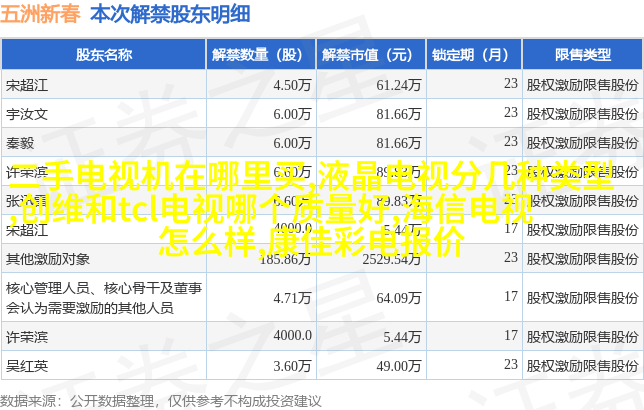Select the 锁定期（月） column header
Image resolution: width=644 pixels, height=410 pixels.
coord(473,54)
